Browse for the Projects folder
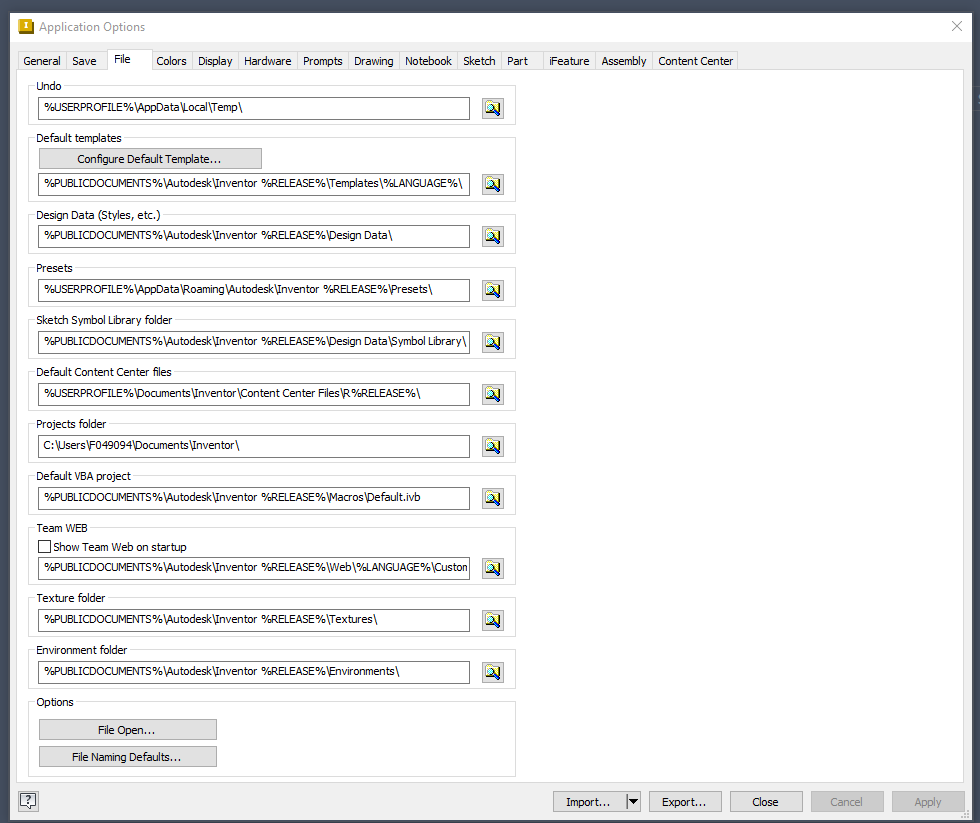This screenshot has height=823, width=980. point(492,446)
